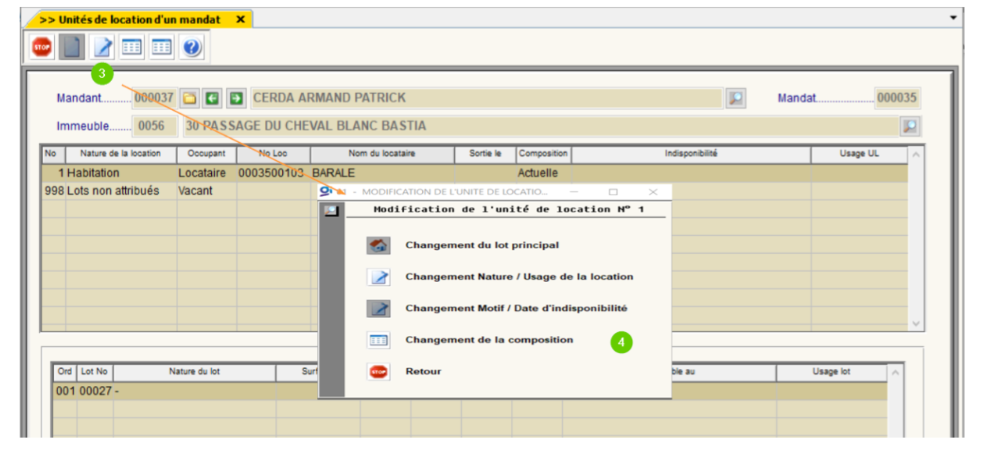The width and height of the screenshot is (990, 451).
Task: Select the Habitation row in location table
Action: pyautogui.click(x=110, y=173)
